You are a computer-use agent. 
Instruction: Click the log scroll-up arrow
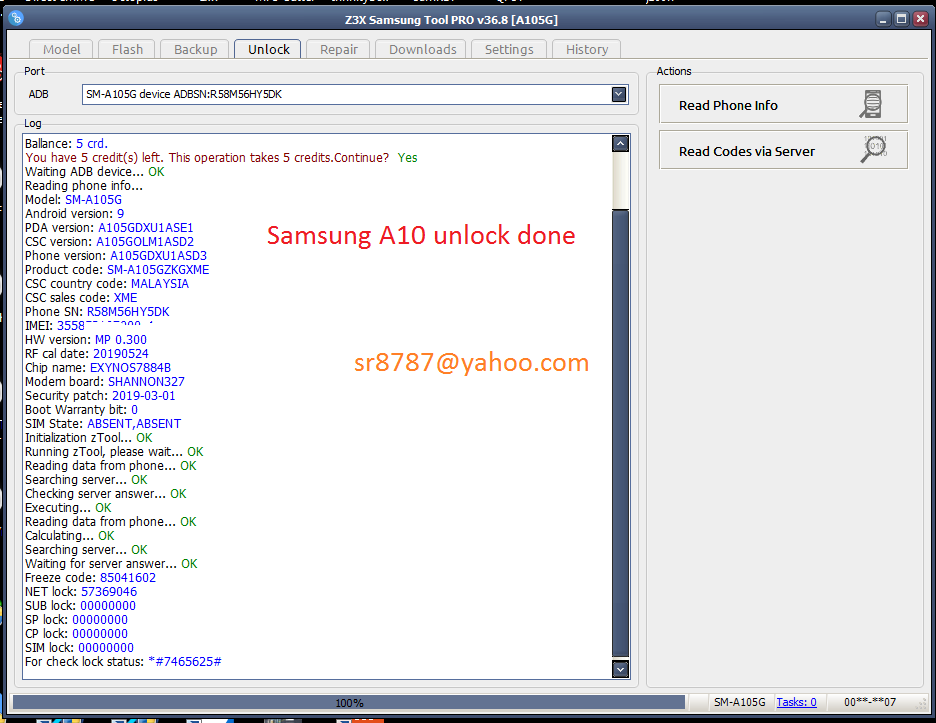620,143
